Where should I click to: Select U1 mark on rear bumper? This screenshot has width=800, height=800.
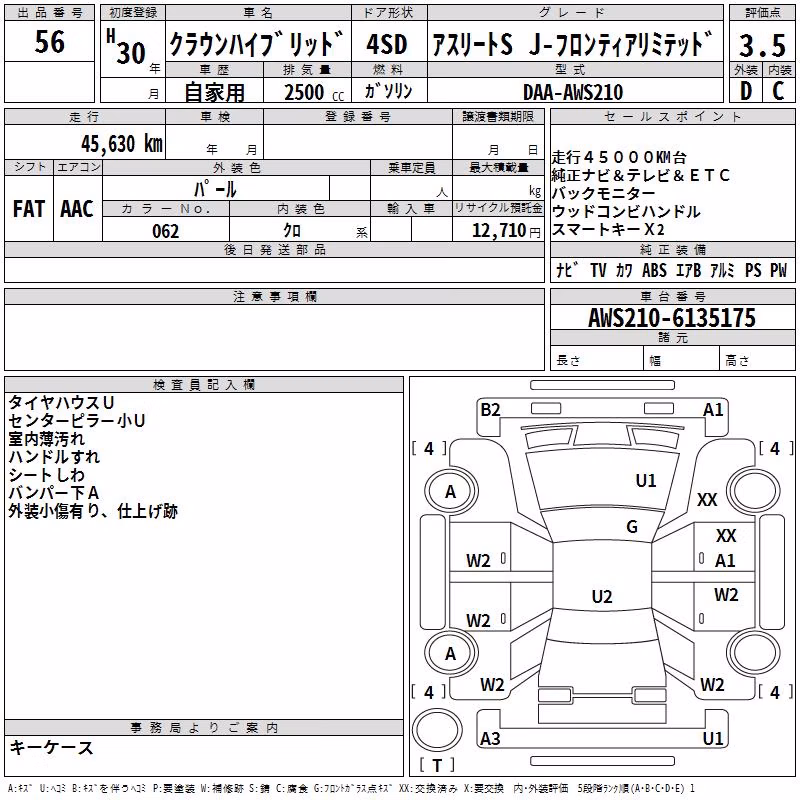click(713, 738)
